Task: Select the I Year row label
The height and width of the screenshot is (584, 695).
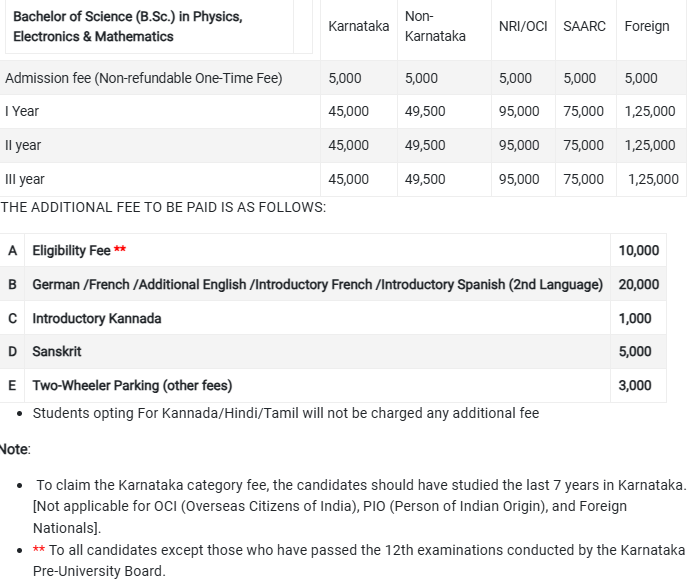Action: coord(22,111)
